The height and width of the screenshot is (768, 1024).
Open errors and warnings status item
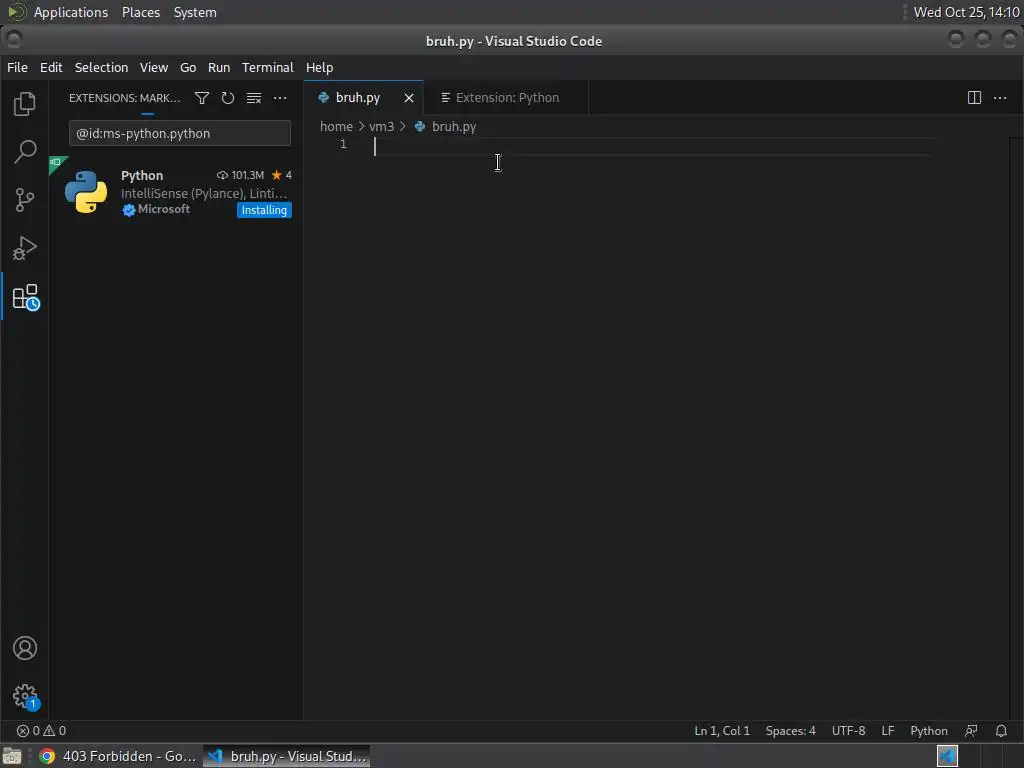[41, 731]
